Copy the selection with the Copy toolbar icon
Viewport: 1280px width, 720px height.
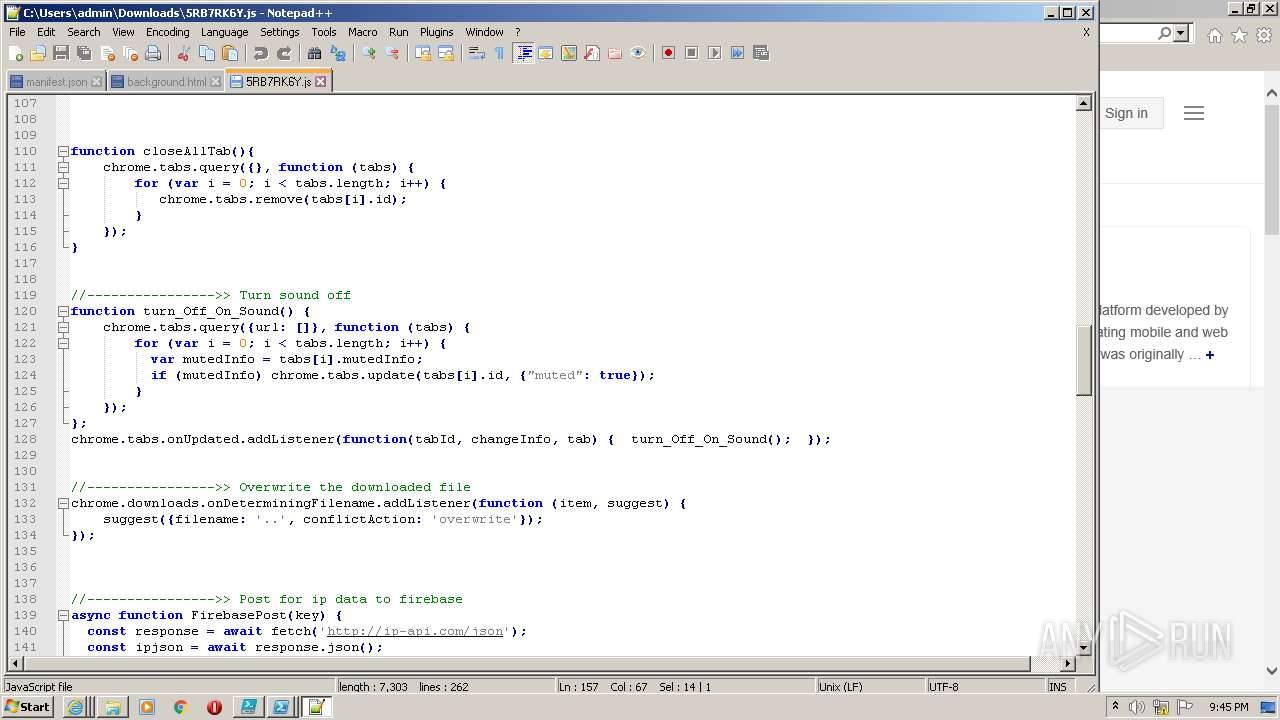click(x=207, y=53)
